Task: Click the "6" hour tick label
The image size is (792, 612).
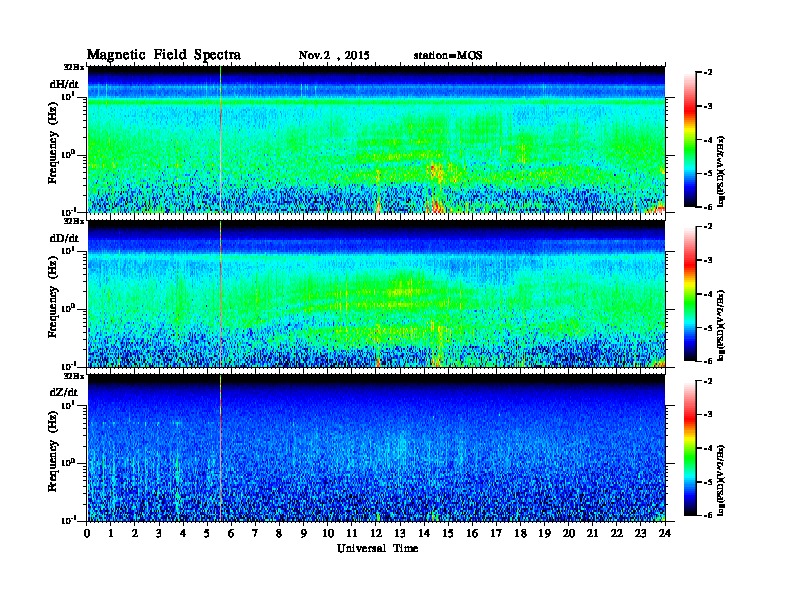Action: tap(231, 534)
